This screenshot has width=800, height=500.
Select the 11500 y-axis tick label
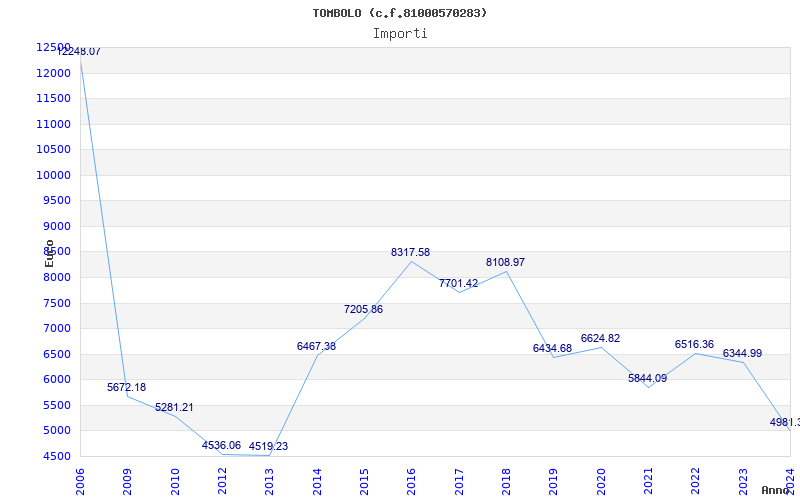pos(53,98)
